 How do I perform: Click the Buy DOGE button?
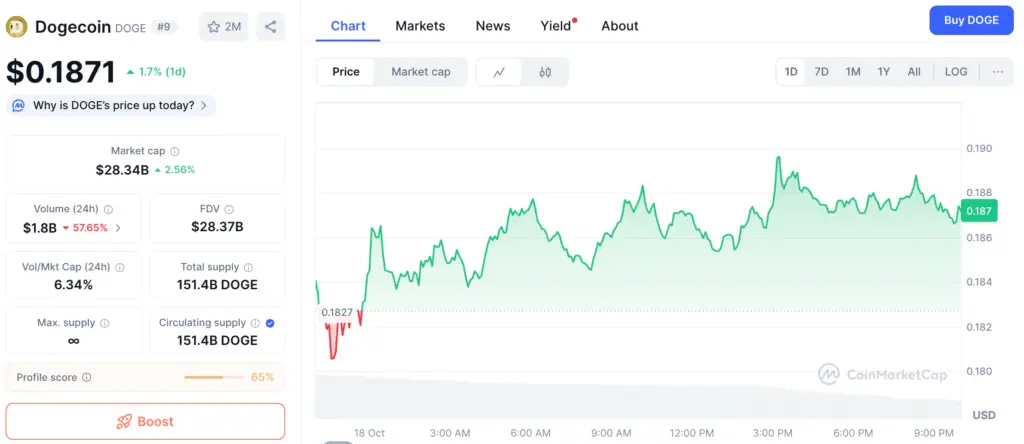pos(971,20)
